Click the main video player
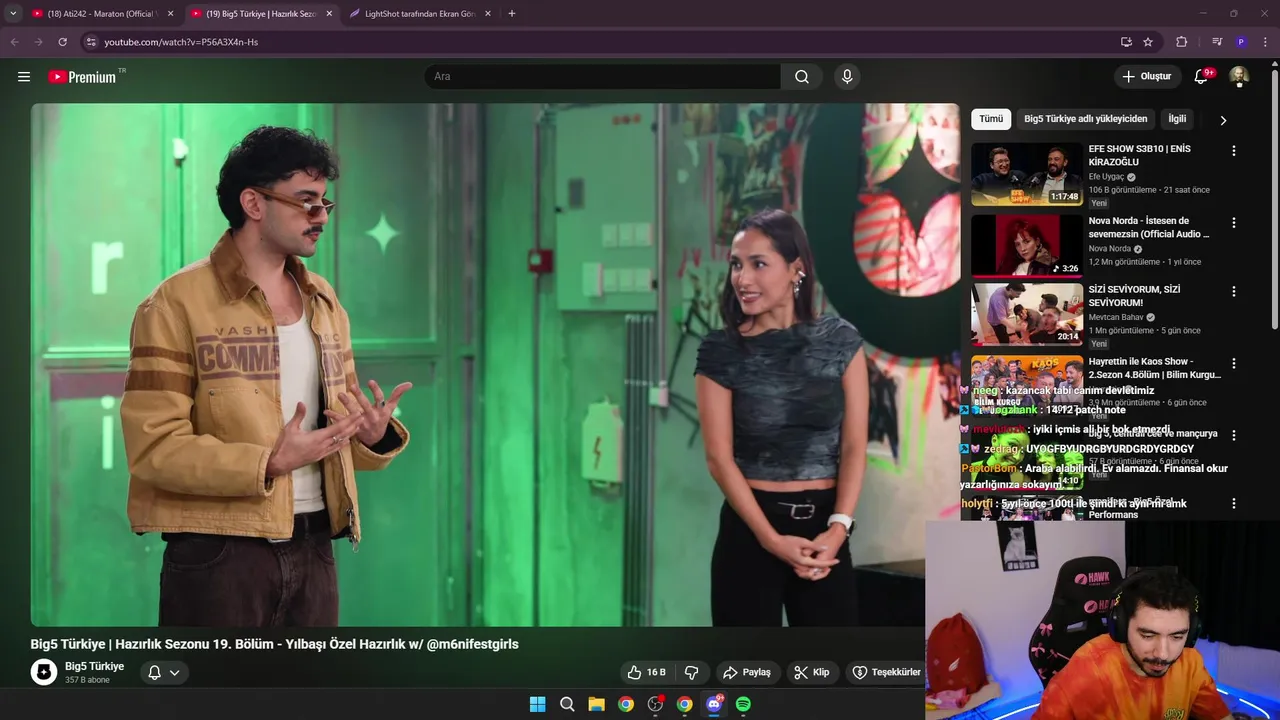 pos(495,365)
